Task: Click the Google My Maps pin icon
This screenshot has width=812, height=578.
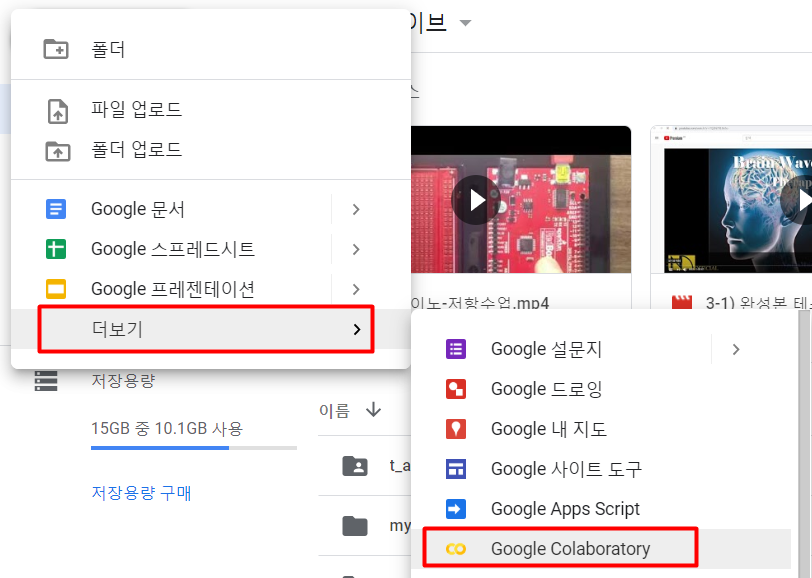Action: pos(456,429)
